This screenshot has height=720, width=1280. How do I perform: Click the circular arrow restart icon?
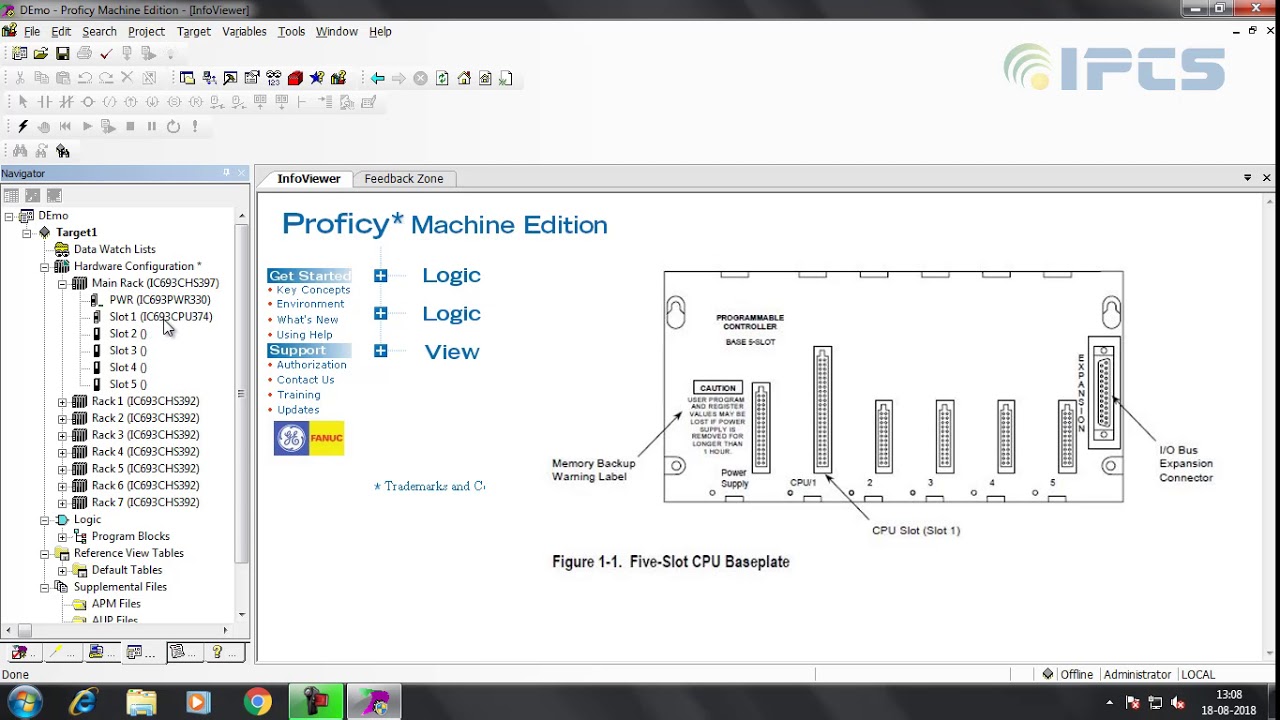pos(173,126)
